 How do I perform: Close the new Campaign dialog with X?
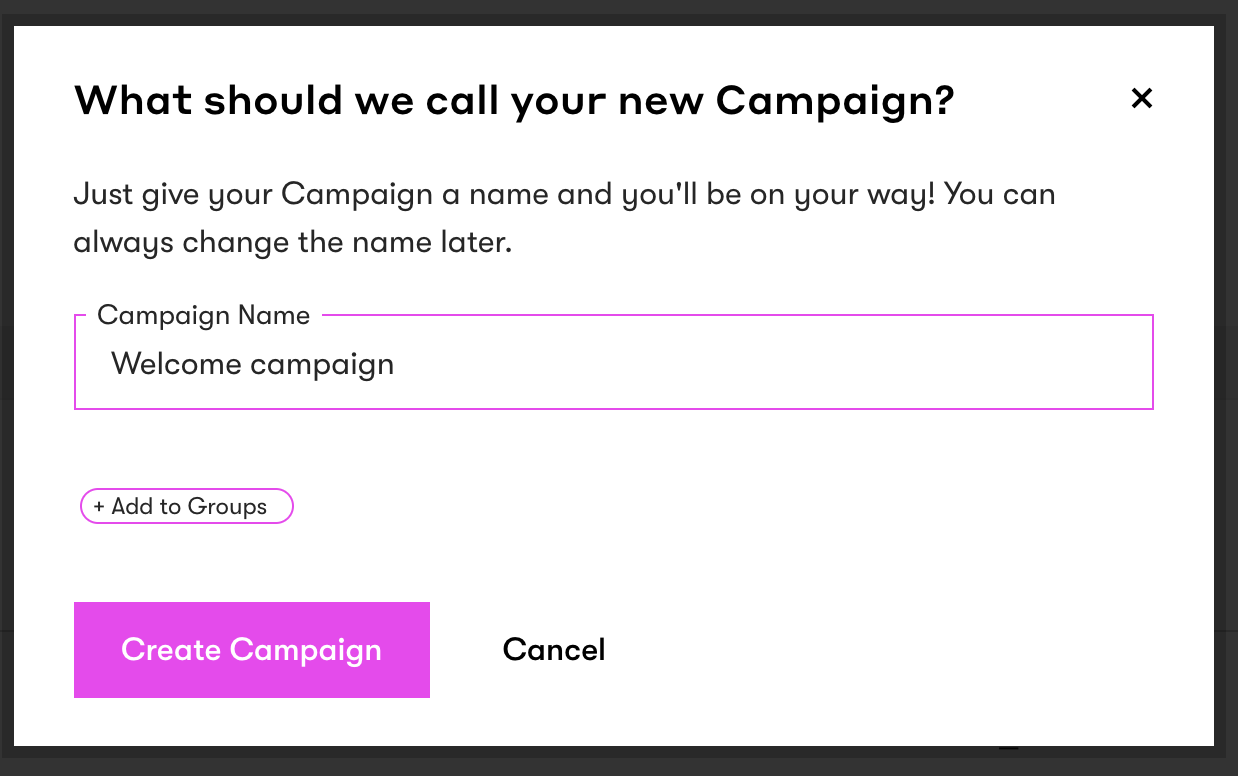click(x=1141, y=98)
